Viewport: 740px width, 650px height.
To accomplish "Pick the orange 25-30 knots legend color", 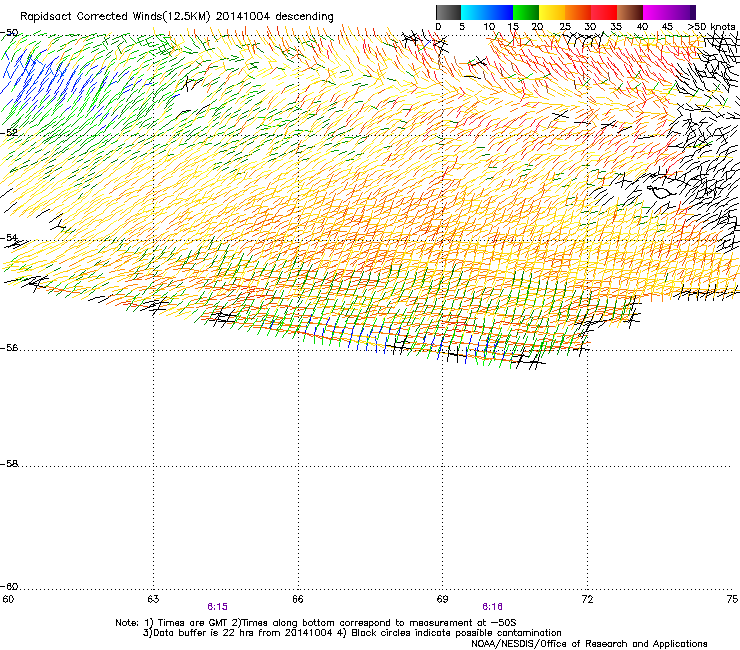I will (x=578, y=12).
